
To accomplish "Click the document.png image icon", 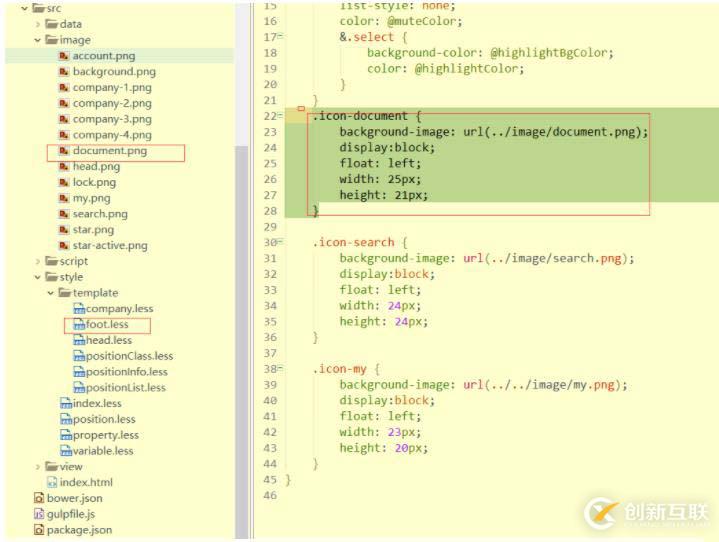I will 64,151.
